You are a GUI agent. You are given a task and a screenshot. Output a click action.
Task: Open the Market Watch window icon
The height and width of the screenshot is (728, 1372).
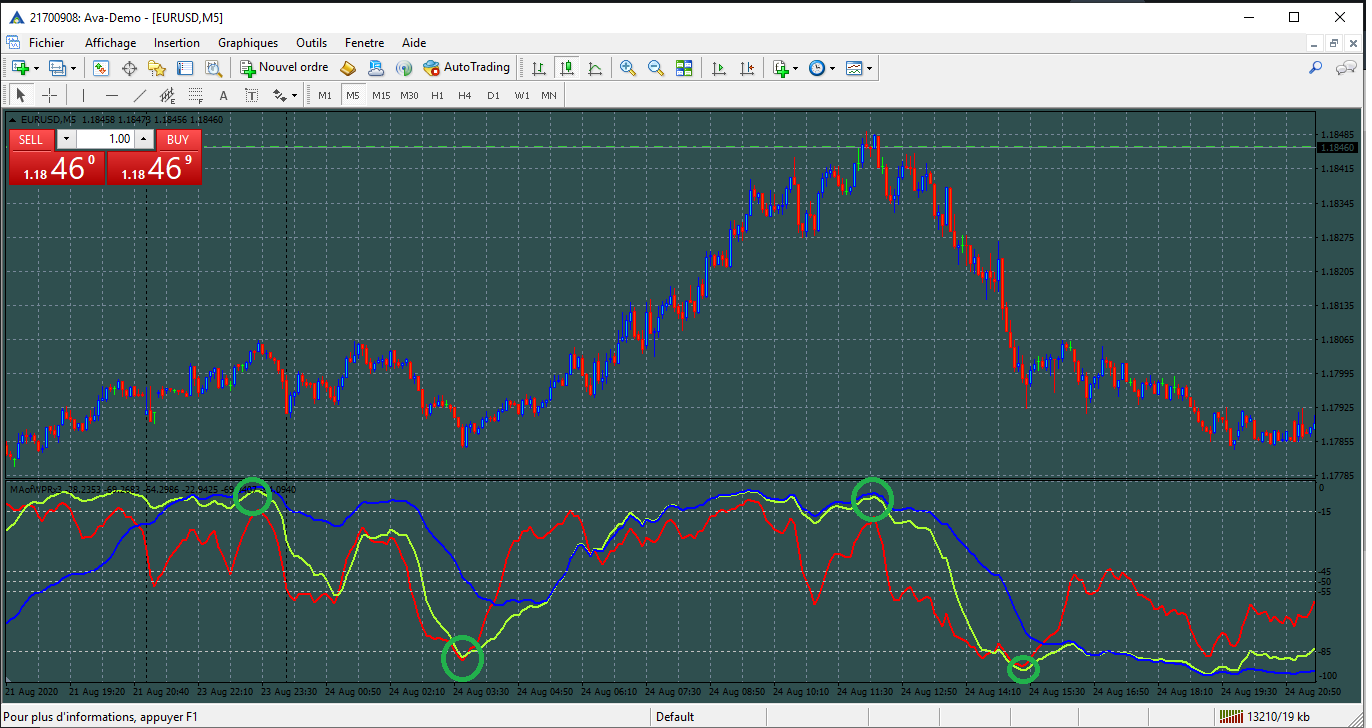click(101, 68)
